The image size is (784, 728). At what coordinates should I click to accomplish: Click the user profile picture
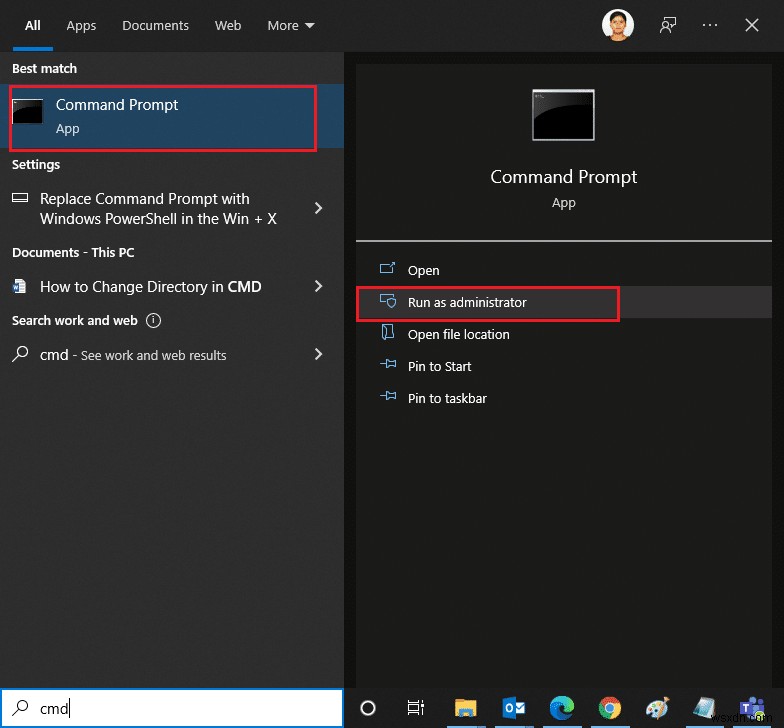pos(618,25)
